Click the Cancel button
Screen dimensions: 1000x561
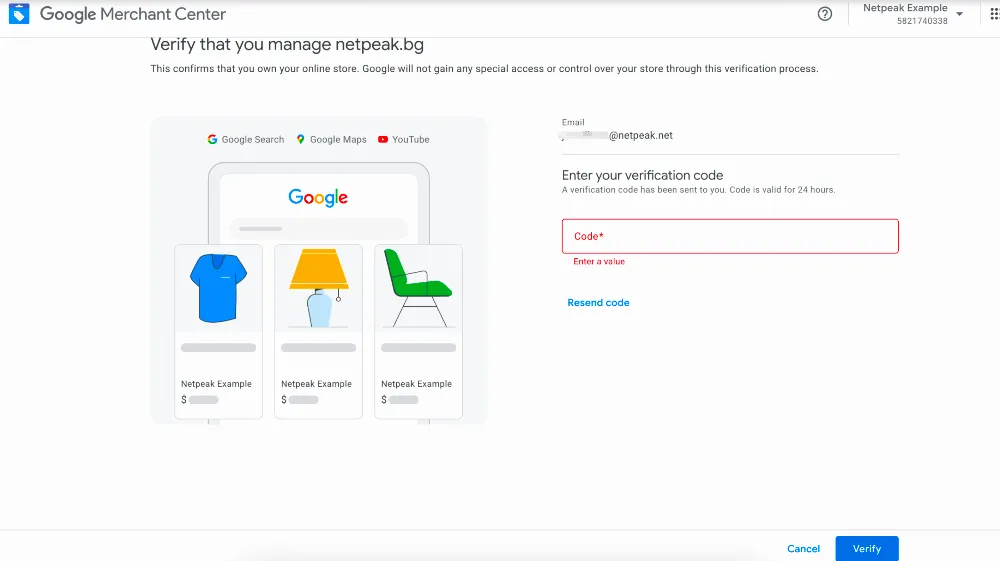804,548
